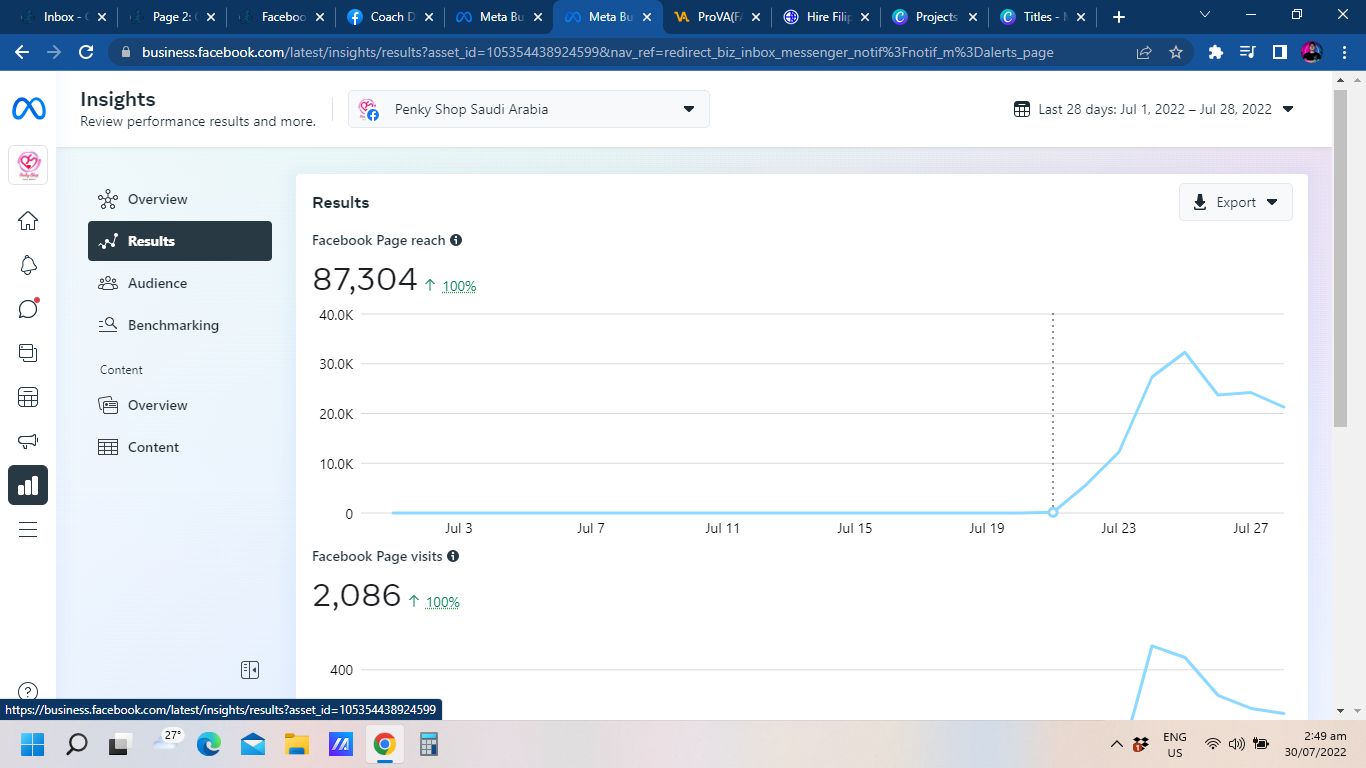Open Chrome's three-dot menu
The image size is (1366, 768).
[x=1342, y=52]
